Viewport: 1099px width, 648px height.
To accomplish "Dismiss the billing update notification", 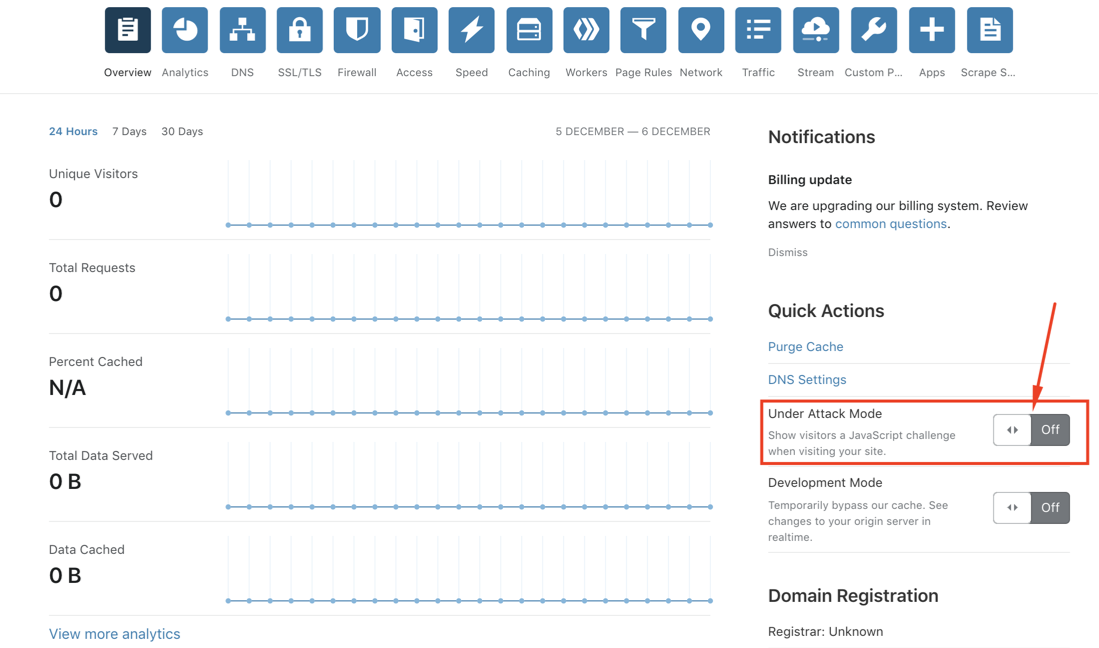I will [788, 252].
